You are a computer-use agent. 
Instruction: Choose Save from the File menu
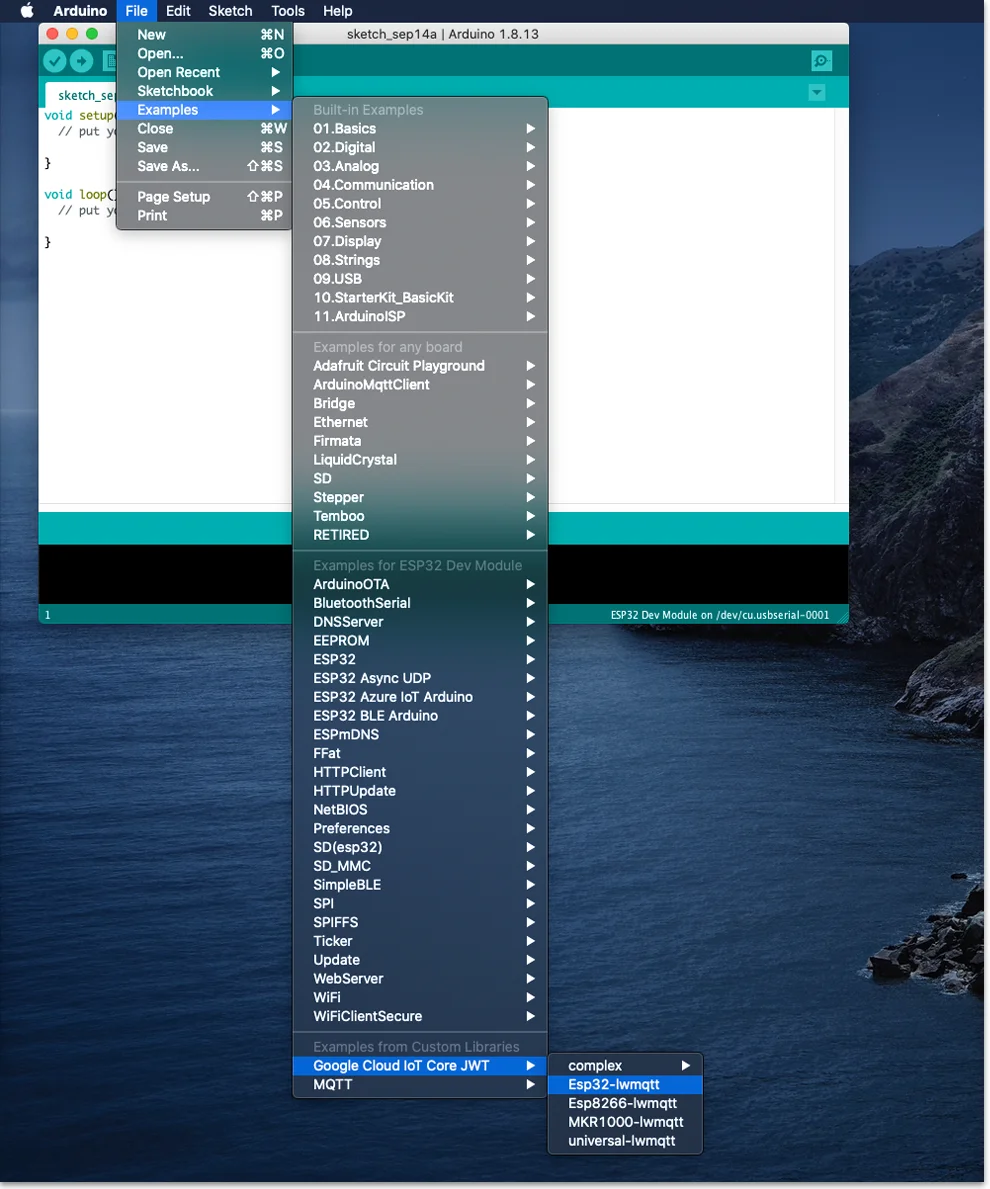204,148
